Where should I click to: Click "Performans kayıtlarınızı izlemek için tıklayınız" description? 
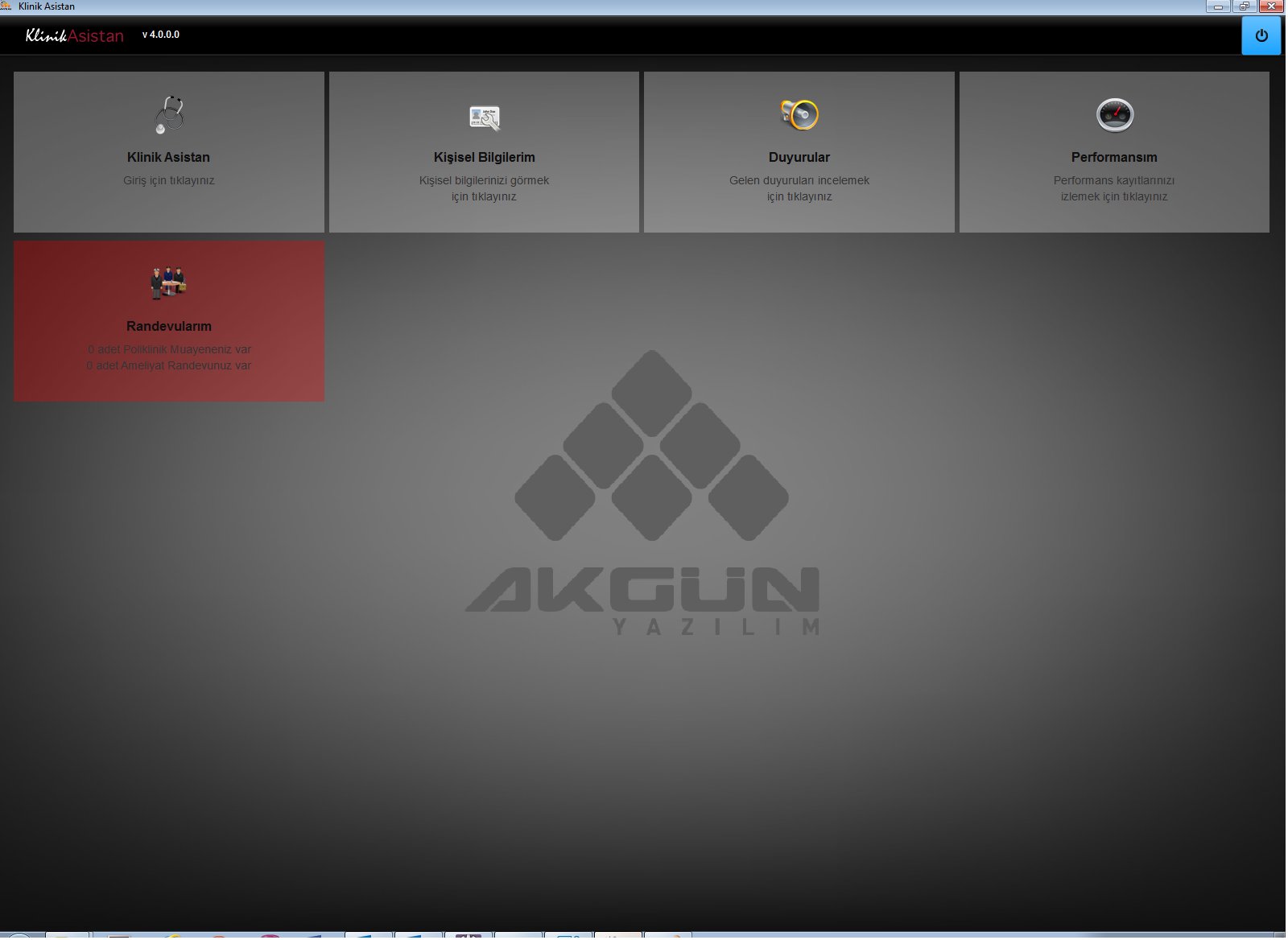click(1114, 188)
